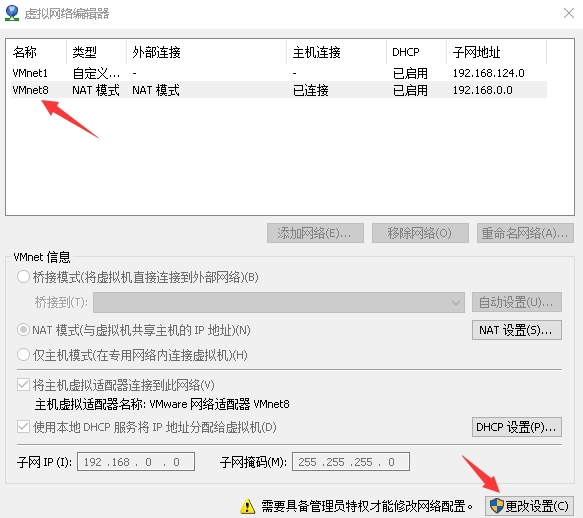The height and width of the screenshot is (518, 583).
Task: Click the 外部连接 column header
Action: (x=206, y=52)
